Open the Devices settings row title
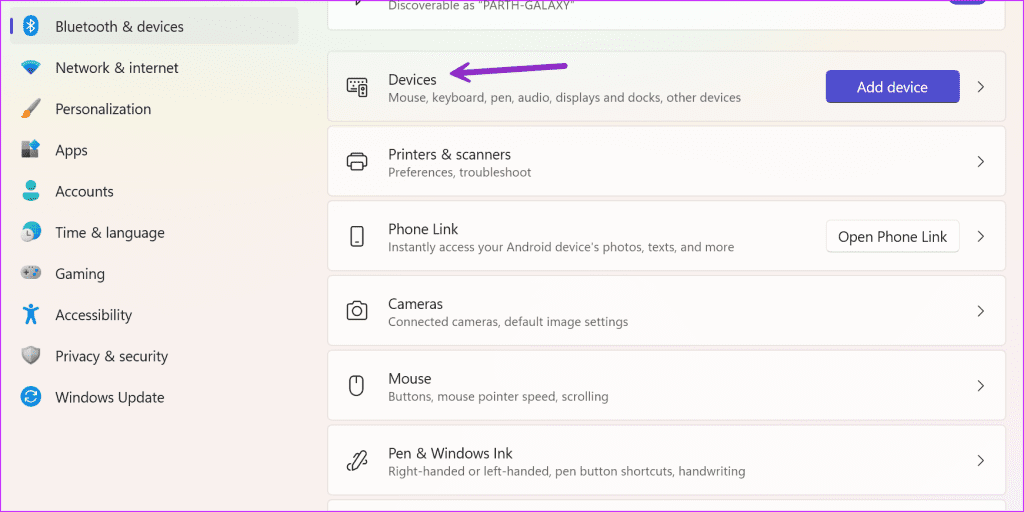This screenshot has height=512, width=1024. coord(412,80)
